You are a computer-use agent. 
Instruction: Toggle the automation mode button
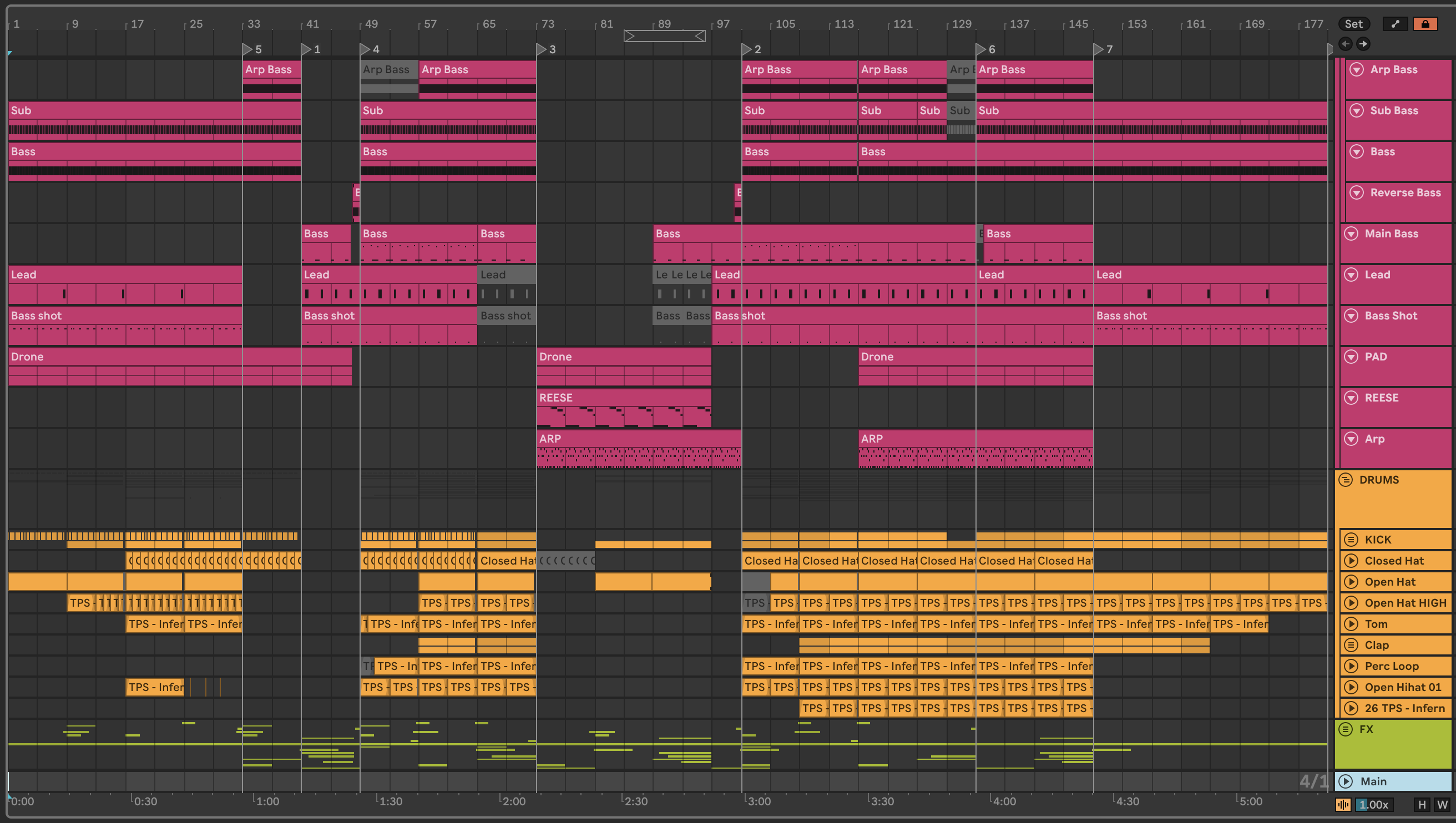(1395, 24)
